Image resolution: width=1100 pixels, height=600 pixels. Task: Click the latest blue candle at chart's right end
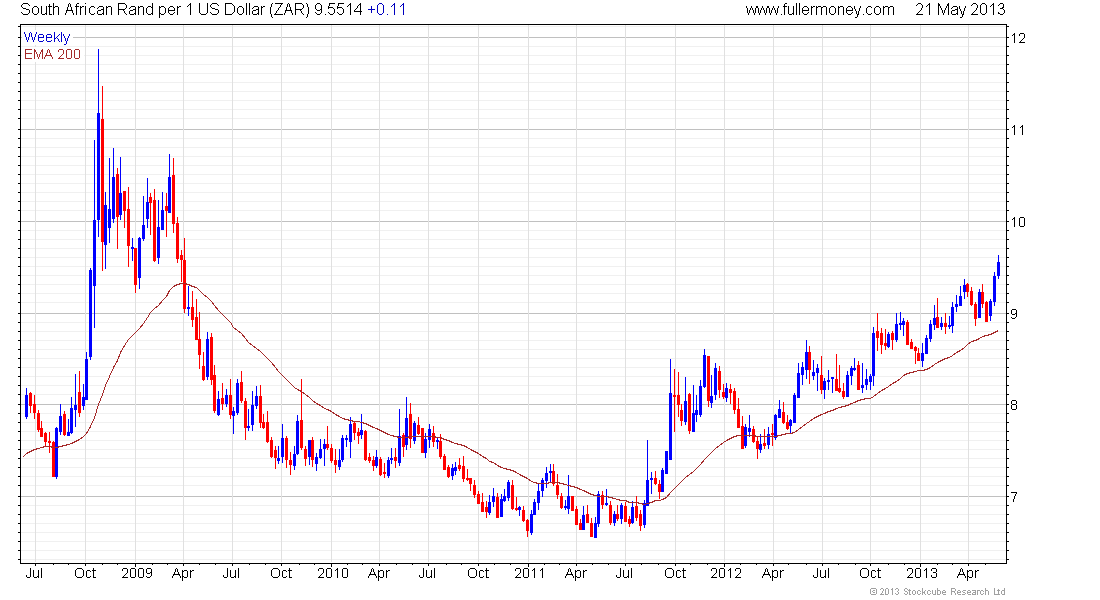[x=998, y=267]
